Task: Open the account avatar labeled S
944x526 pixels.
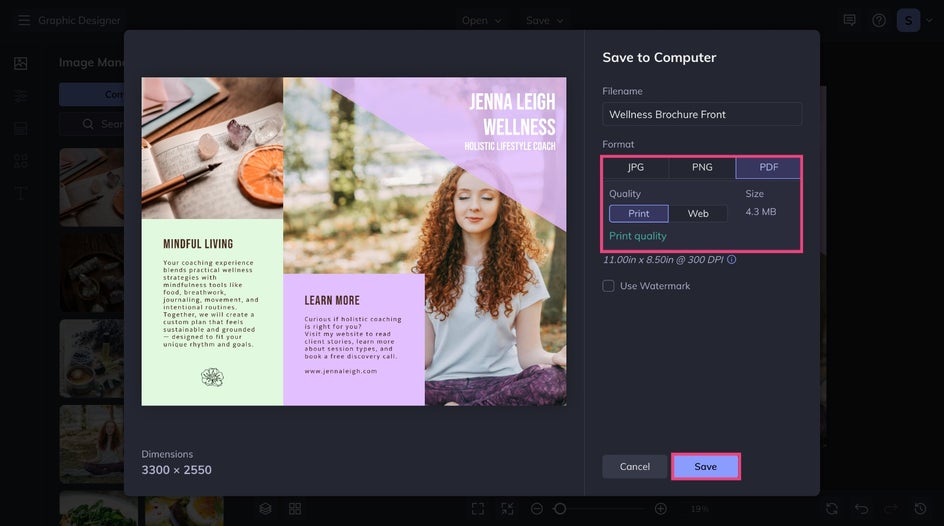Action: point(908,20)
